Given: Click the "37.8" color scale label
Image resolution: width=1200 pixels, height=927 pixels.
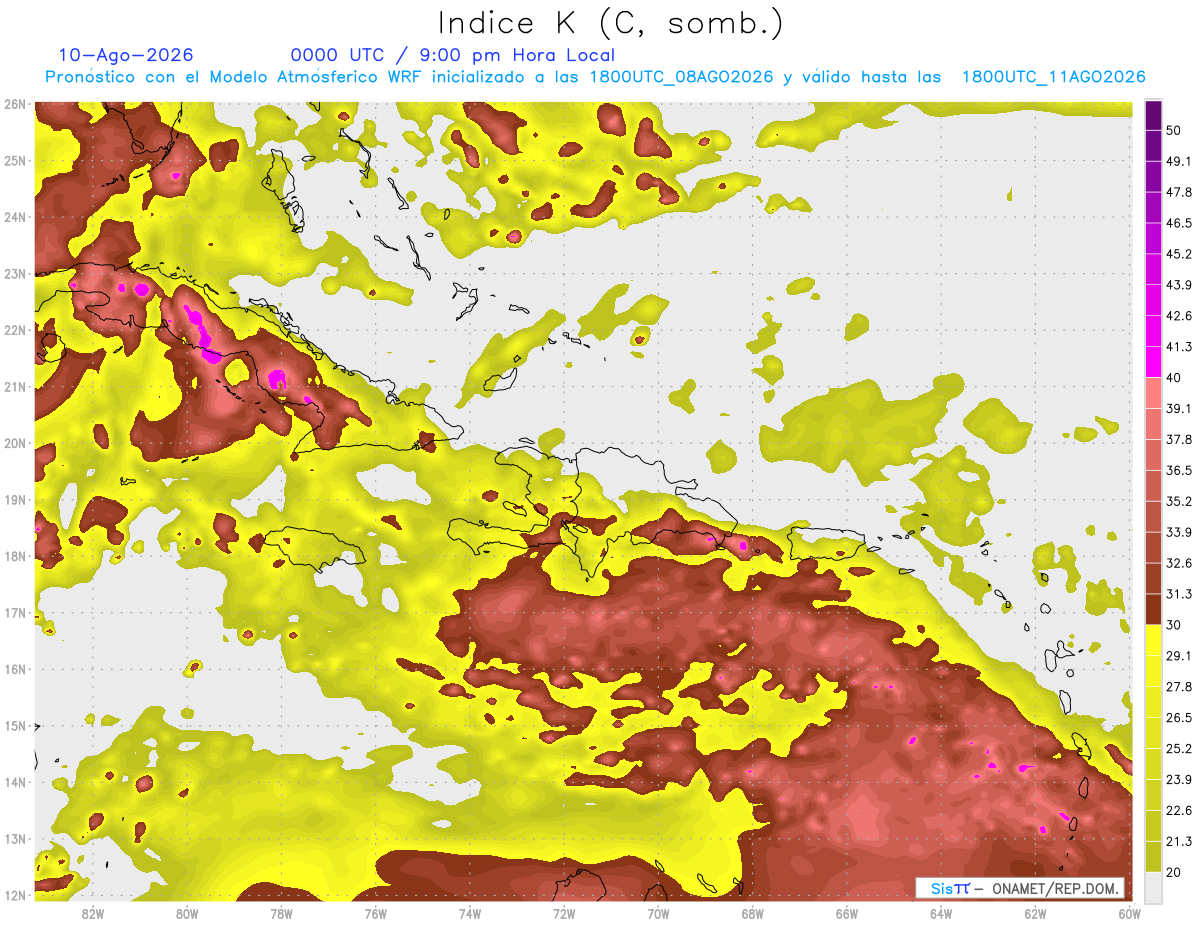Looking at the screenshot, I should click(x=1178, y=439).
